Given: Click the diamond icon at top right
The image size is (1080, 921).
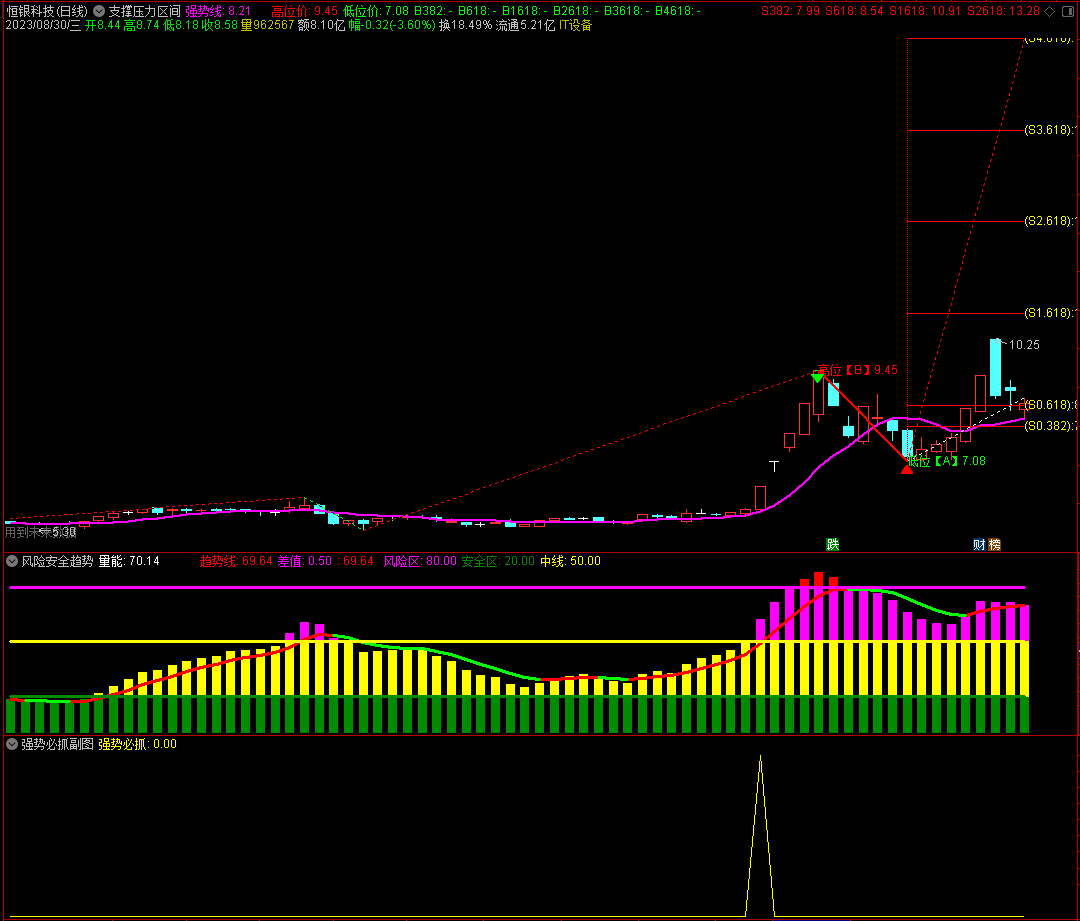Looking at the screenshot, I should pyautogui.click(x=1050, y=11).
